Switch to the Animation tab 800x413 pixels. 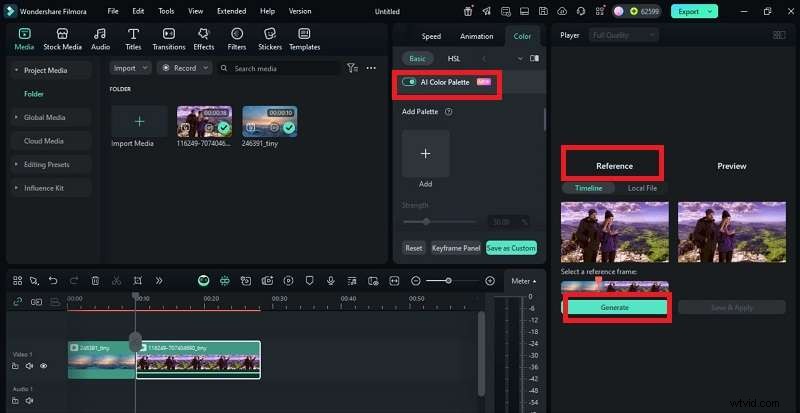coord(477,36)
